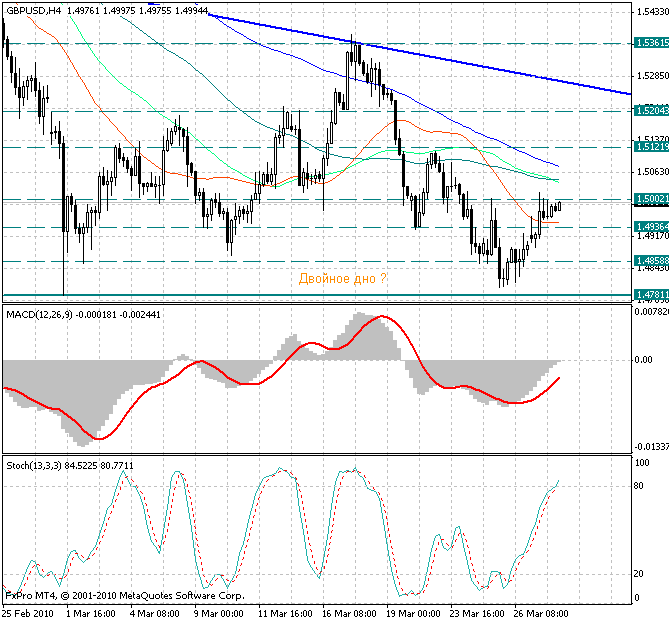The image size is (669, 621).
Task: Click the MACD 0.00 axis value
Action: [643, 360]
